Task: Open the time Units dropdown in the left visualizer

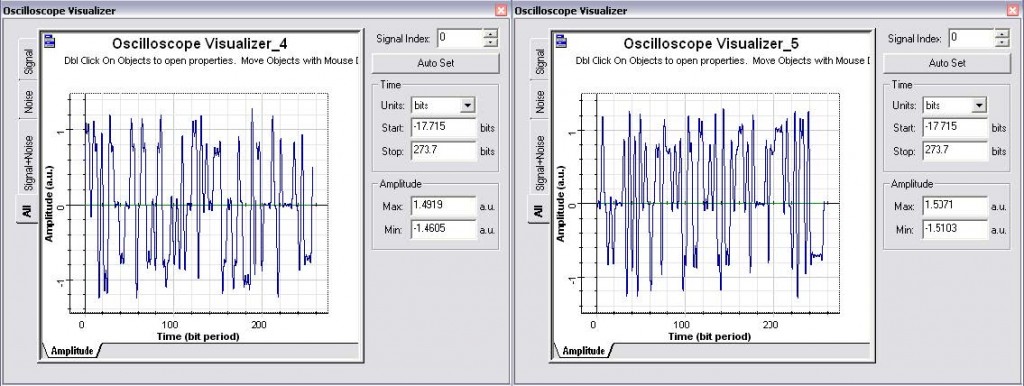Action: 467,105
